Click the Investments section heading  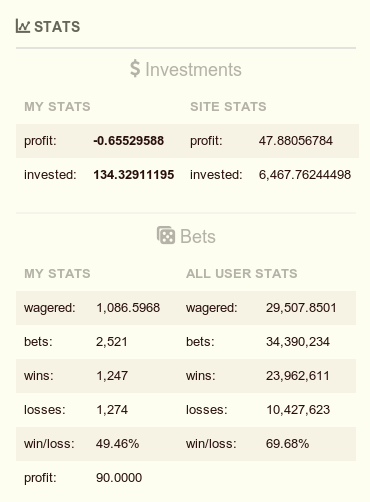pyautogui.click(x=193, y=69)
